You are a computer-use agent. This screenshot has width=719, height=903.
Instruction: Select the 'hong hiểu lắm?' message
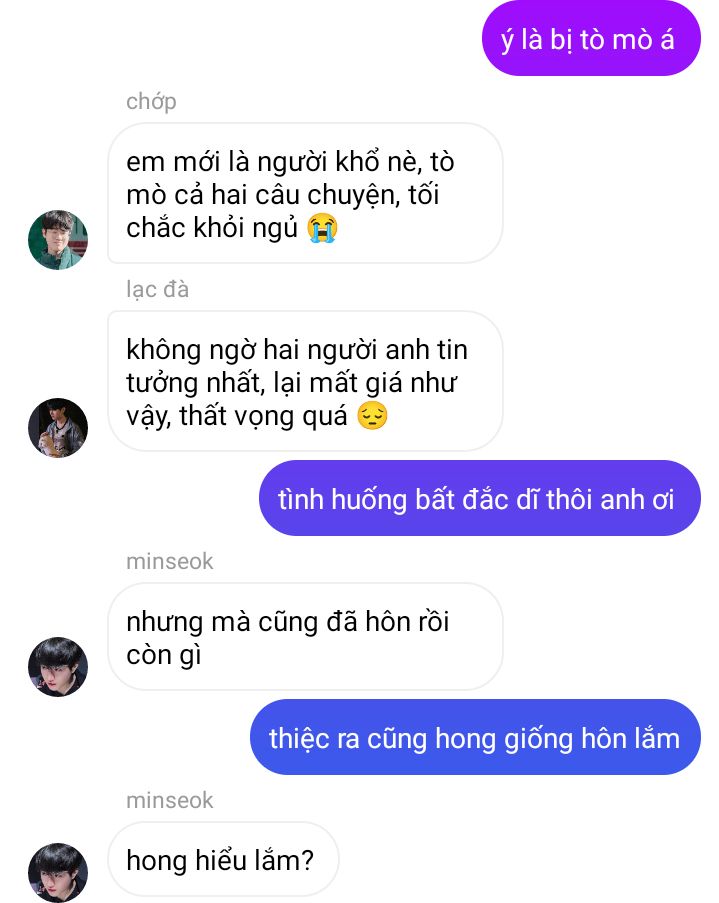tap(223, 859)
